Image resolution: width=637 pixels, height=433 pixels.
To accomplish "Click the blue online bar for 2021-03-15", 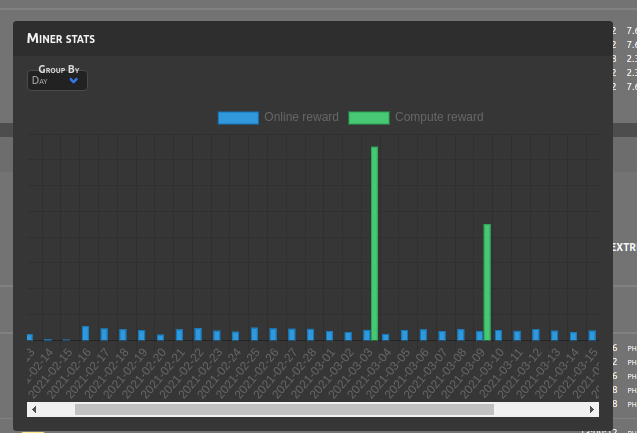I will tap(592, 335).
